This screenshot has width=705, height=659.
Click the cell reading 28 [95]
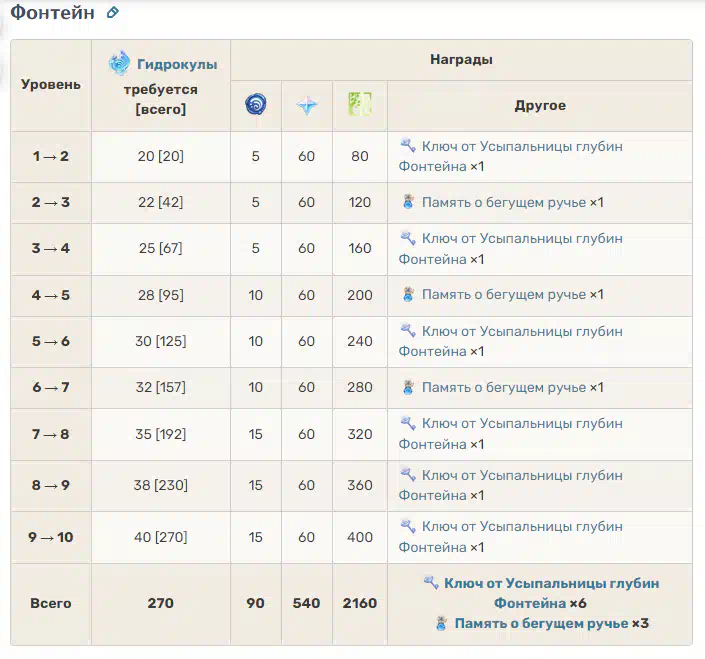161,295
